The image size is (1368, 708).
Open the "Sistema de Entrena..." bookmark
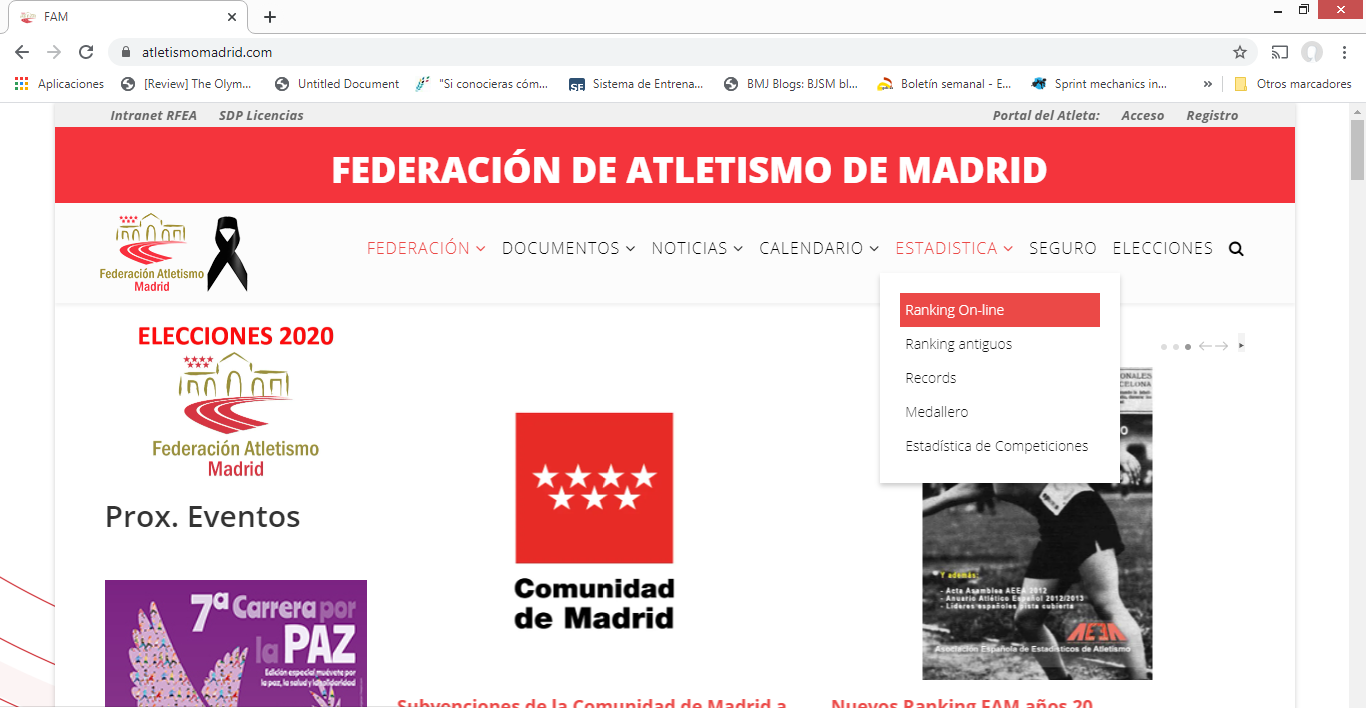click(636, 84)
